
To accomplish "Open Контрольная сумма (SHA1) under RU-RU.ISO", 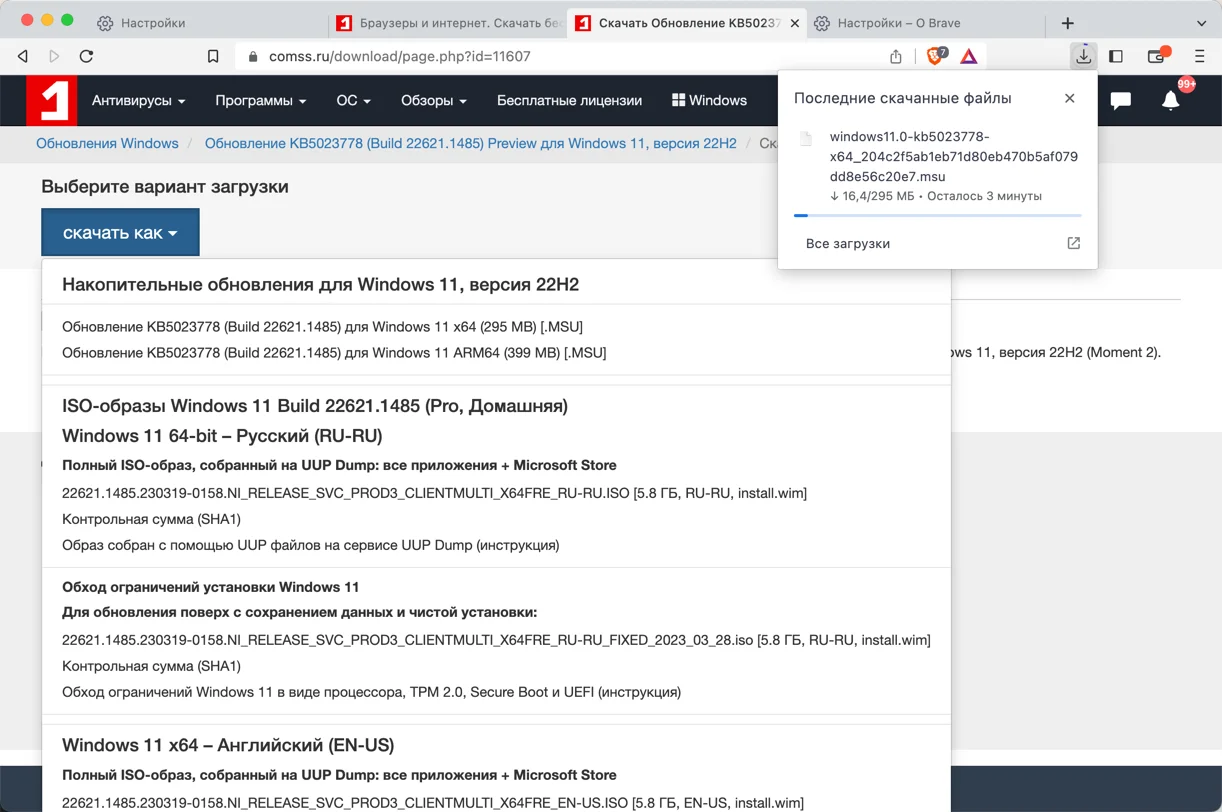I will point(151,519).
